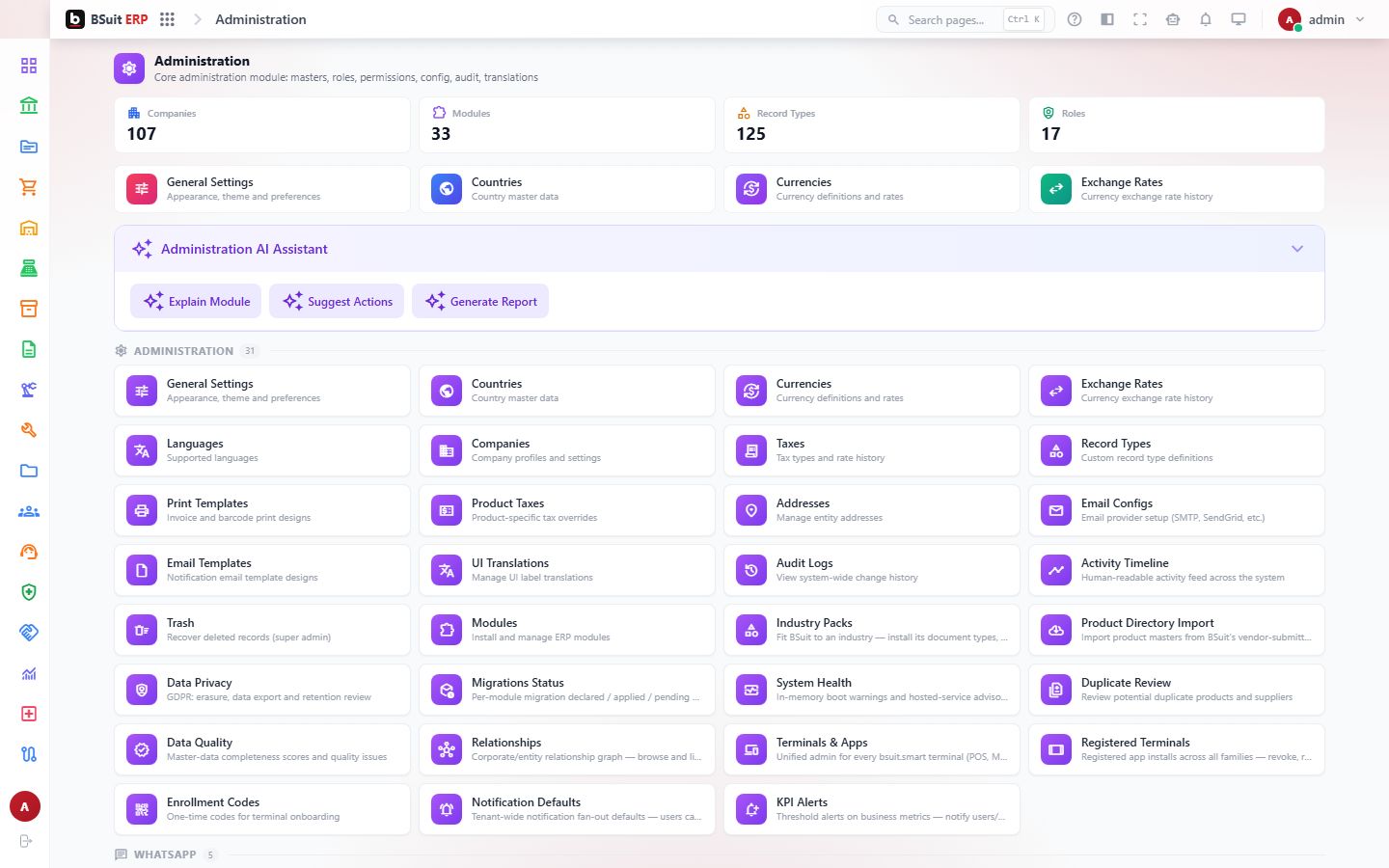Click the Explain Module button

(197, 301)
